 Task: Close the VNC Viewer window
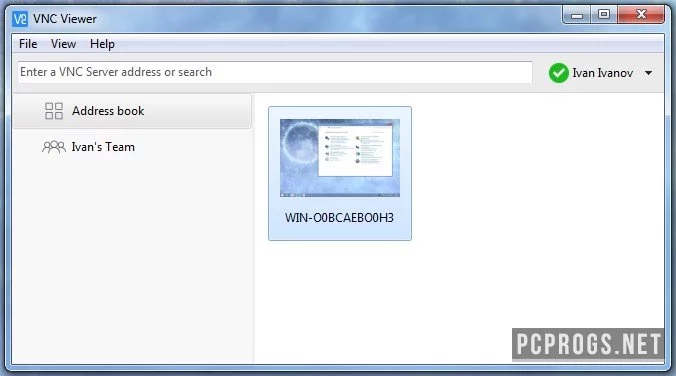(641, 15)
